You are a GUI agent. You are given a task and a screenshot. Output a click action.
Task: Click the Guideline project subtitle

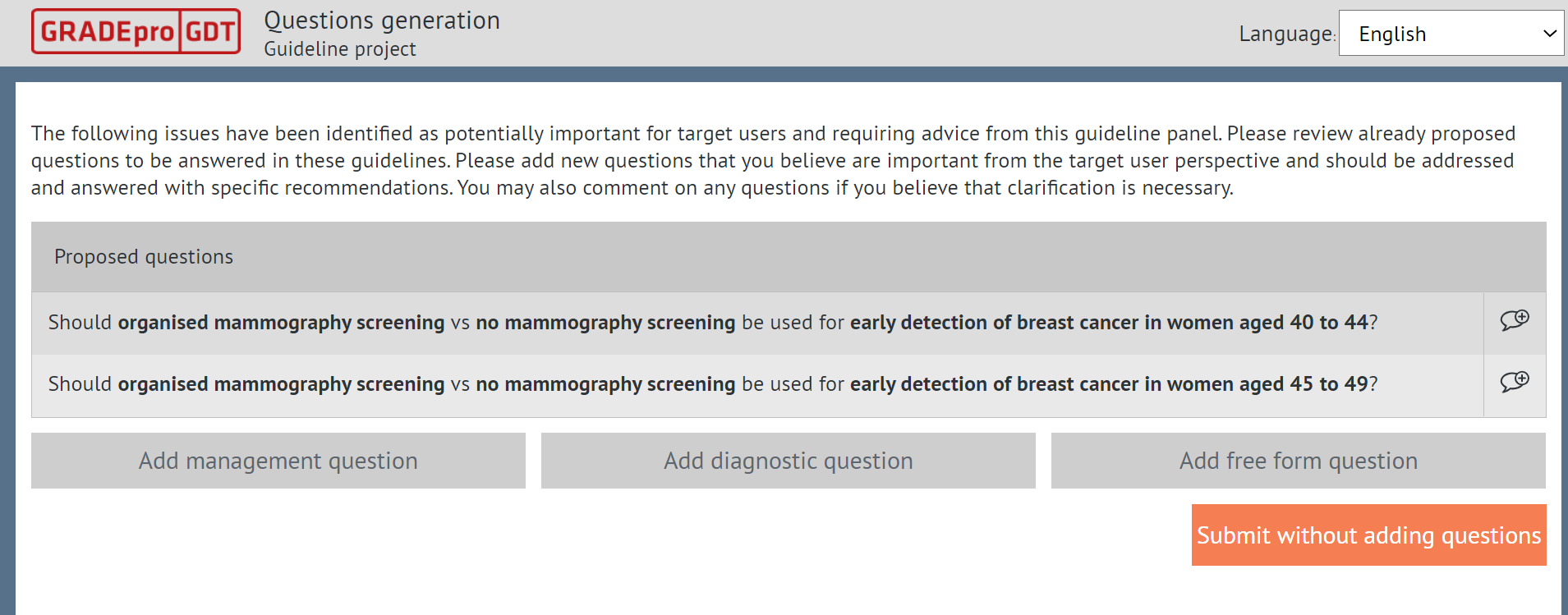(x=340, y=48)
